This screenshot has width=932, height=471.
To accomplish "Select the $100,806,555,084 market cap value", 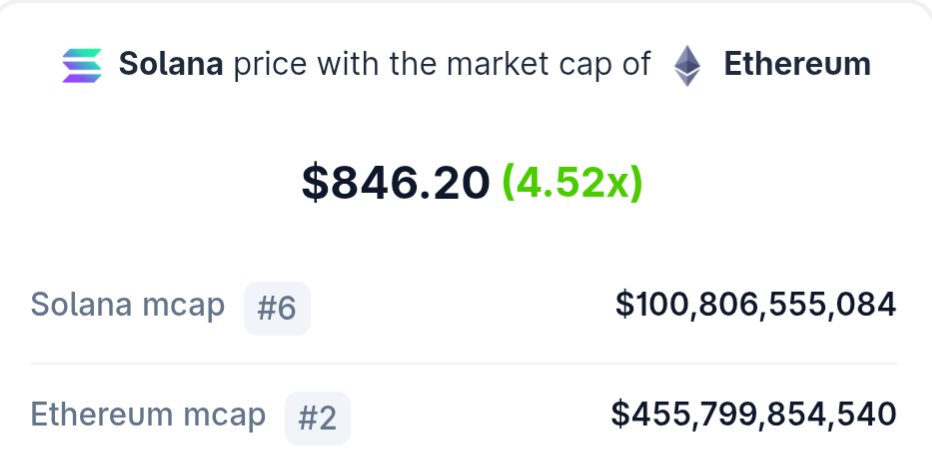I will [755, 304].
